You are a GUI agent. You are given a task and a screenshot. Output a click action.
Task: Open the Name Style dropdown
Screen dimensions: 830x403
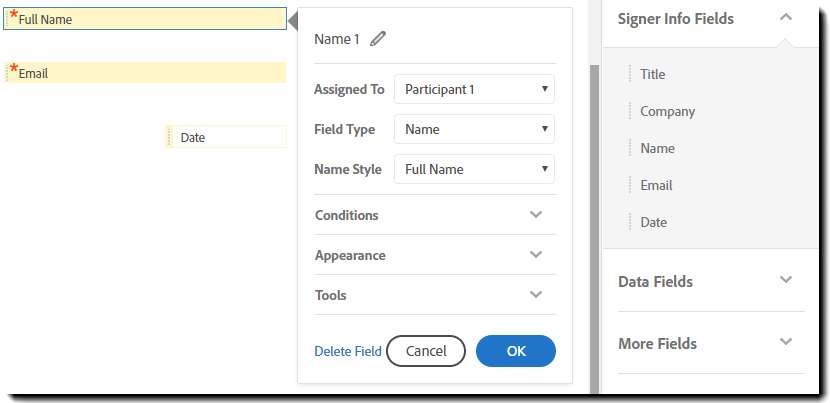474,169
